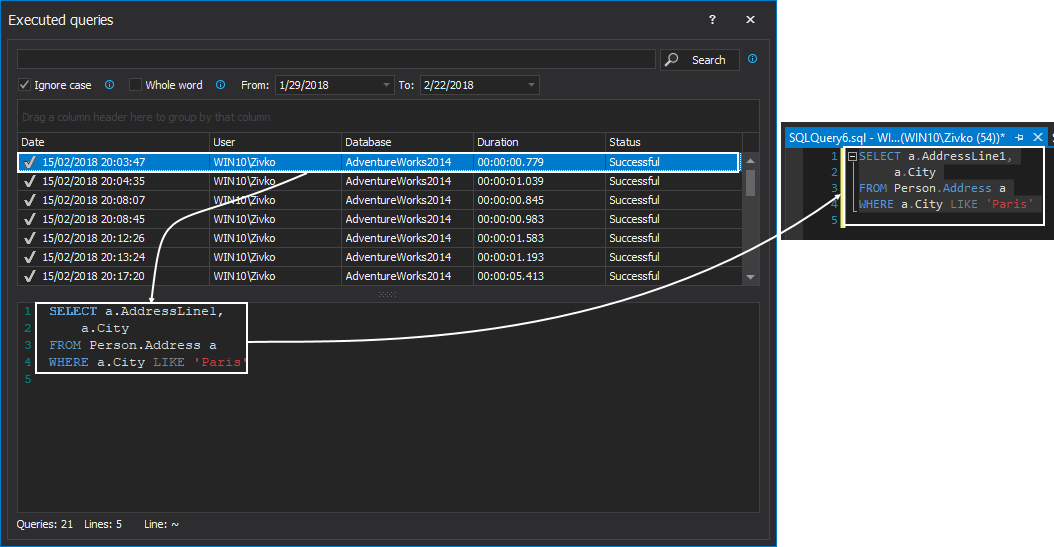The width and height of the screenshot is (1054, 547).
Task: Open the To date dropdown
Action: coord(531,86)
